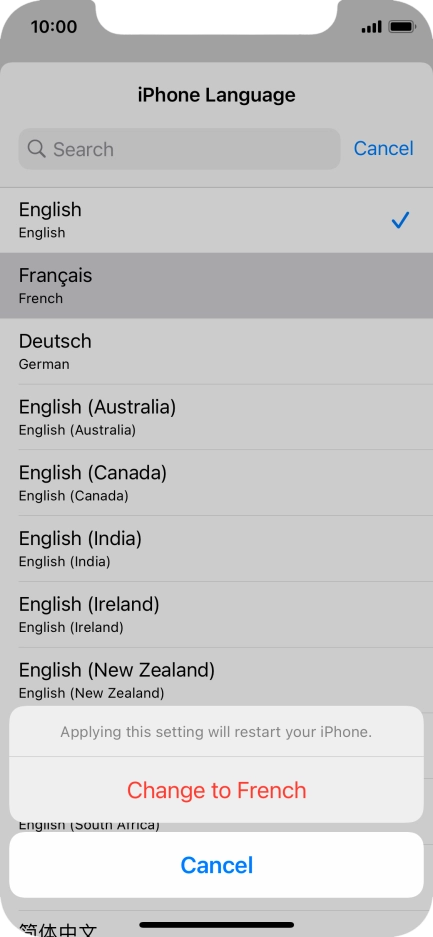Pick English (Ireland) from the list
This screenshot has width=433, height=937.
coord(216,614)
